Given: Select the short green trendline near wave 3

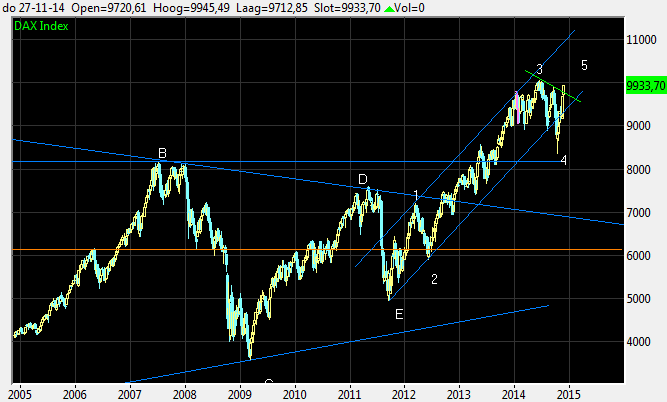Looking at the screenshot, I should (x=548, y=83).
